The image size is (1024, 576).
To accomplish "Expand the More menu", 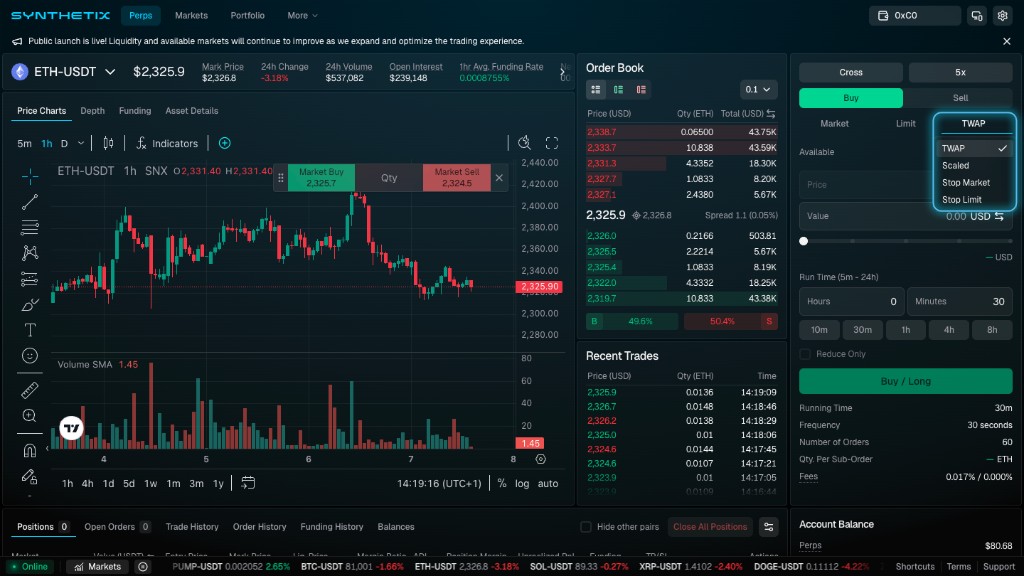I will click(x=302, y=16).
